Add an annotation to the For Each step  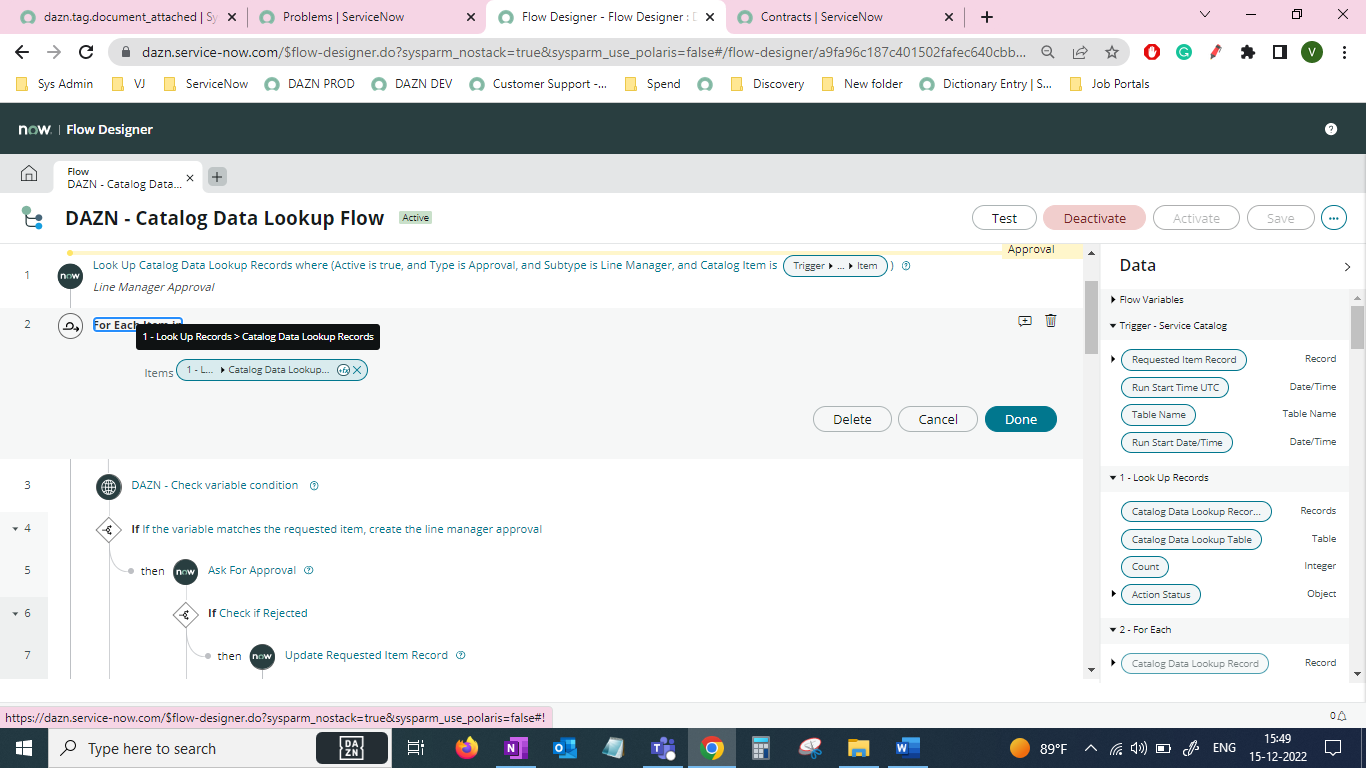pyautogui.click(x=1025, y=321)
